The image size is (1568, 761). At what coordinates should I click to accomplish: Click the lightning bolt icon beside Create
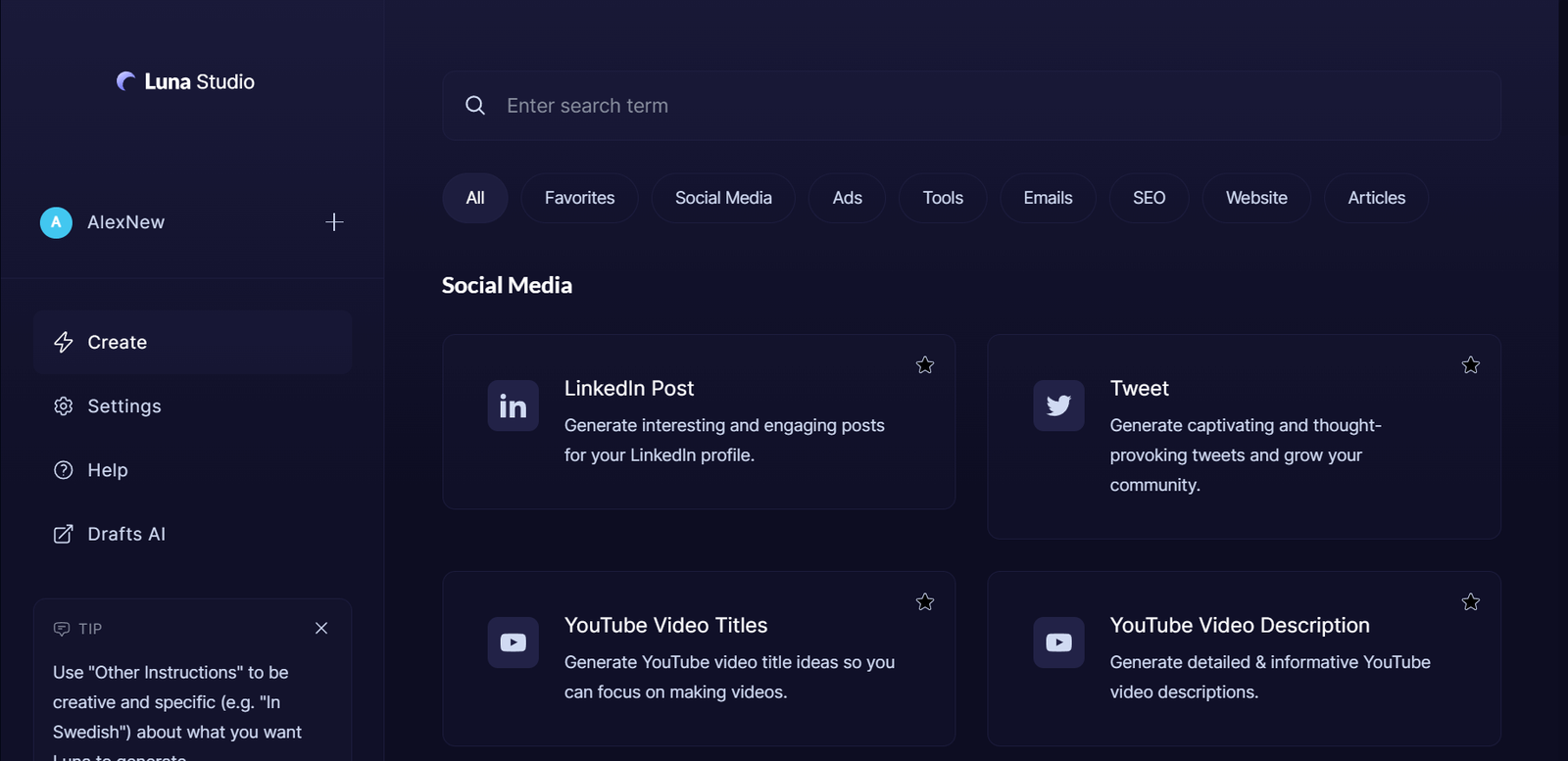[x=64, y=342]
